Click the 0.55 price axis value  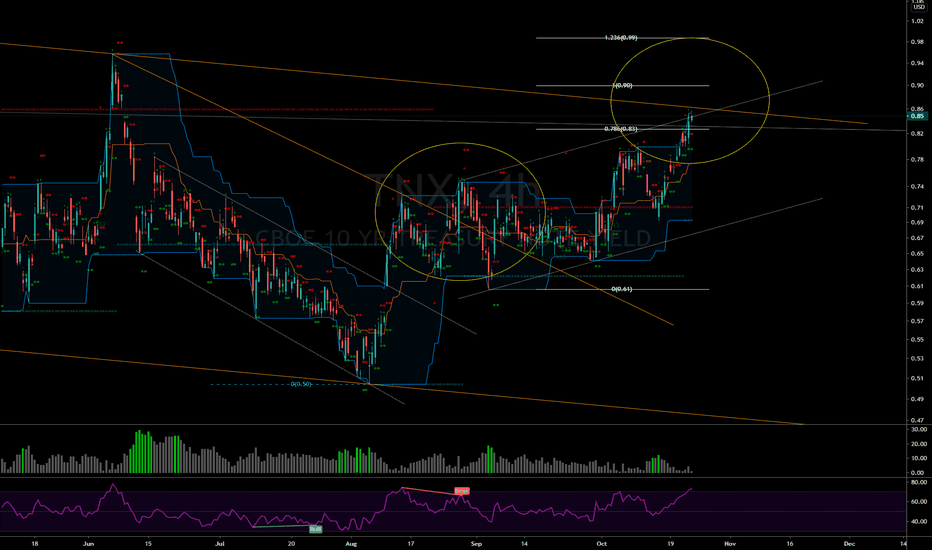click(917, 340)
